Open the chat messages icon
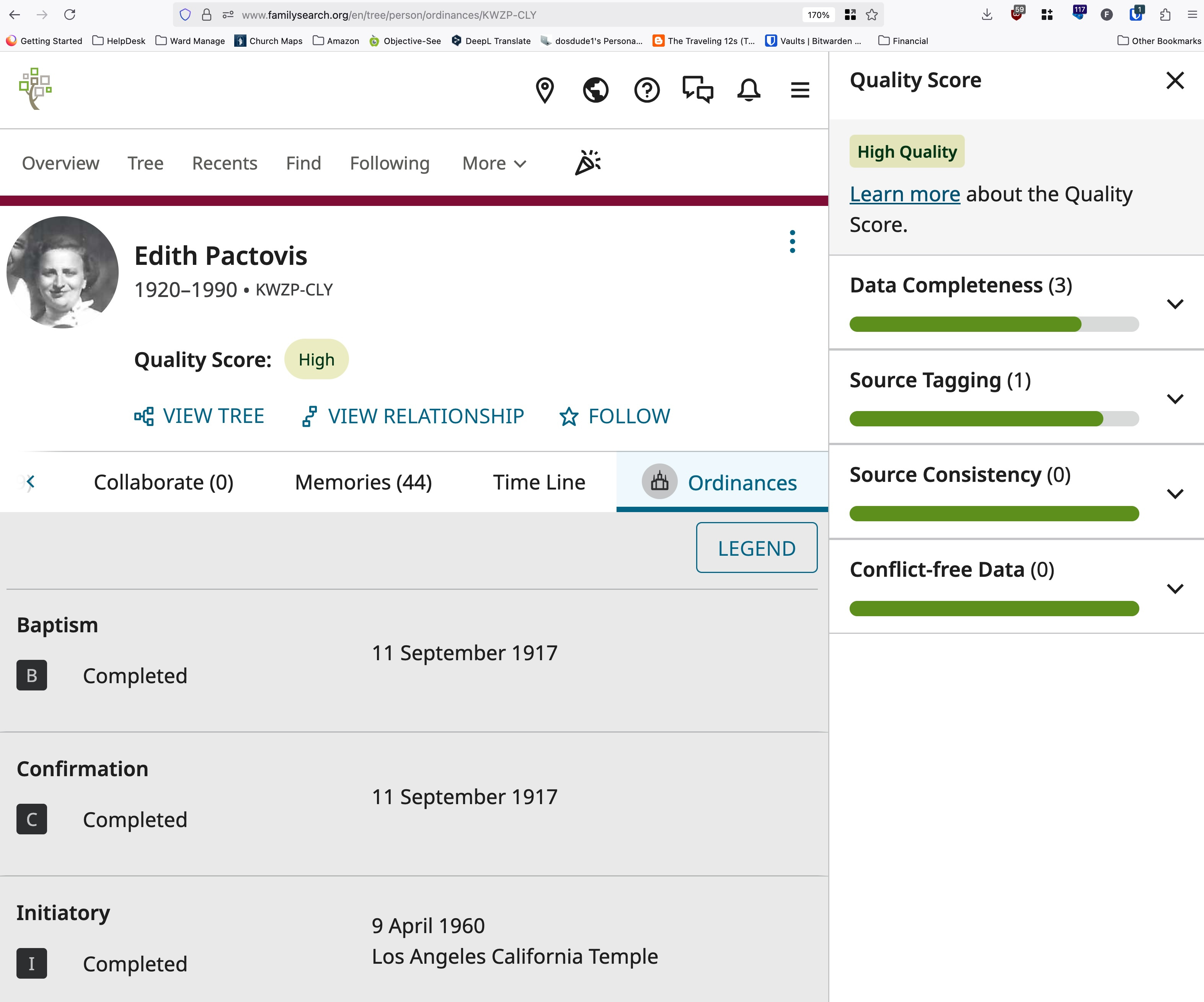1204x1002 pixels. pos(697,90)
